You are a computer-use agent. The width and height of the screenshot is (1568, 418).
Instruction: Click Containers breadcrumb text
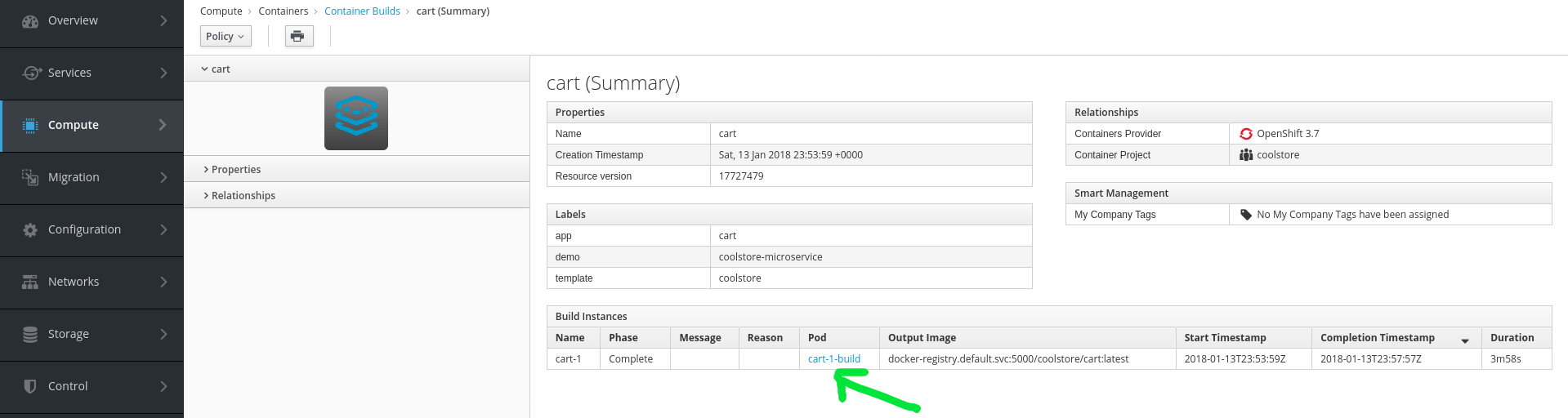[284, 11]
